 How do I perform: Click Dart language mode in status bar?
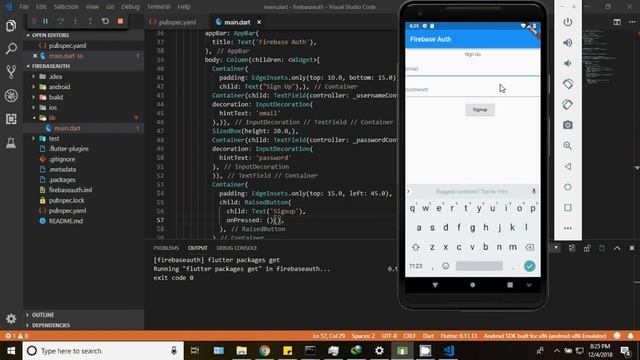428,336
